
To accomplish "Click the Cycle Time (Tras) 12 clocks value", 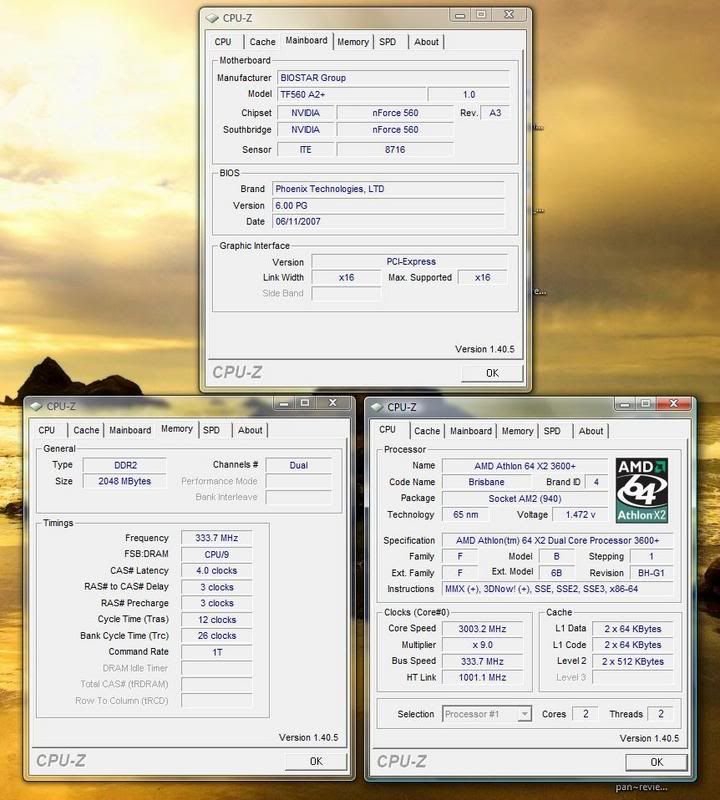I will click(217, 620).
